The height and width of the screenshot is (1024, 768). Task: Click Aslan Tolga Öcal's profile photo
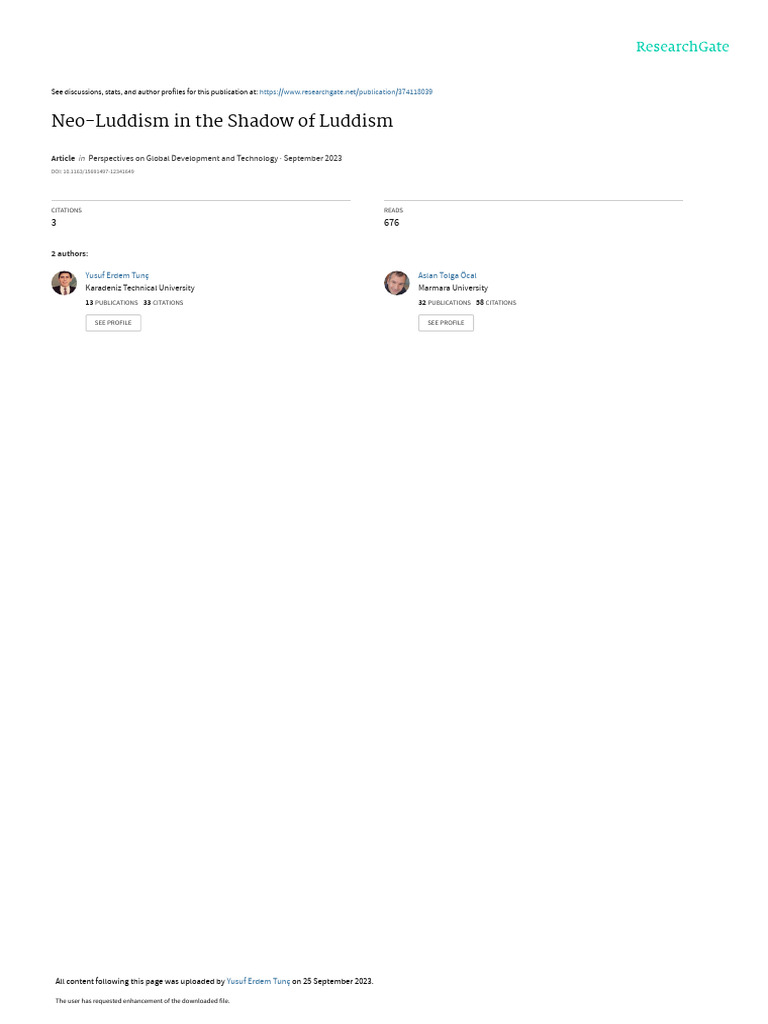click(396, 283)
